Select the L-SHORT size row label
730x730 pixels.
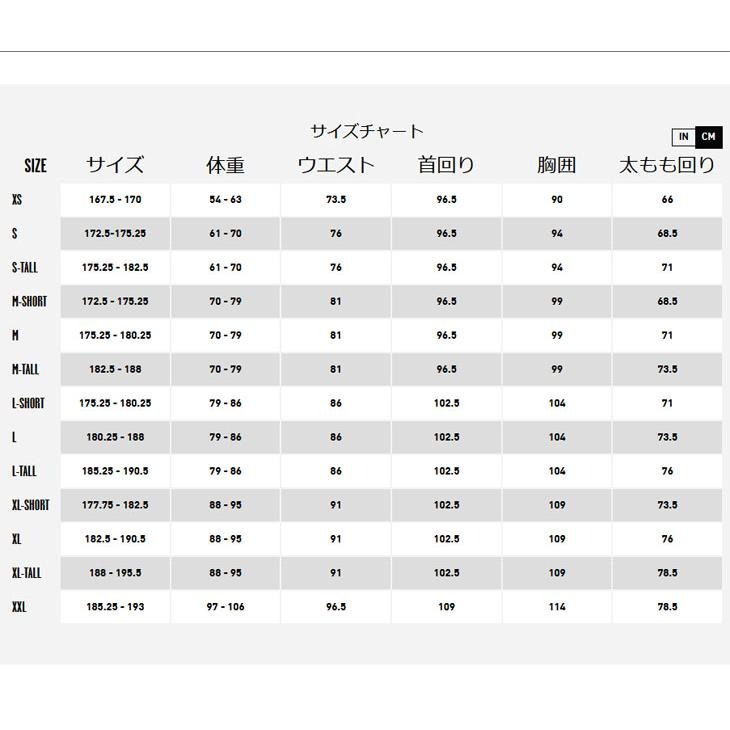pos(28,403)
